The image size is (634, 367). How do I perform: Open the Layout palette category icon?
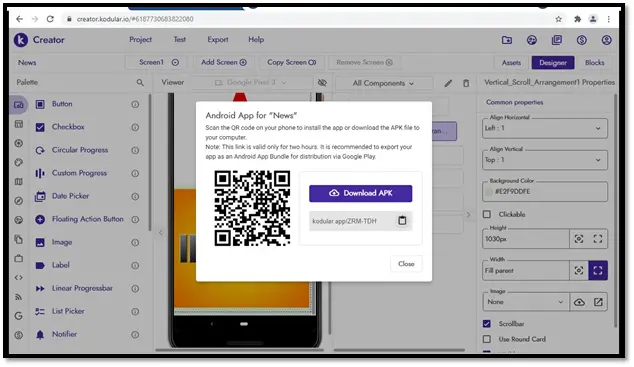pos(19,124)
